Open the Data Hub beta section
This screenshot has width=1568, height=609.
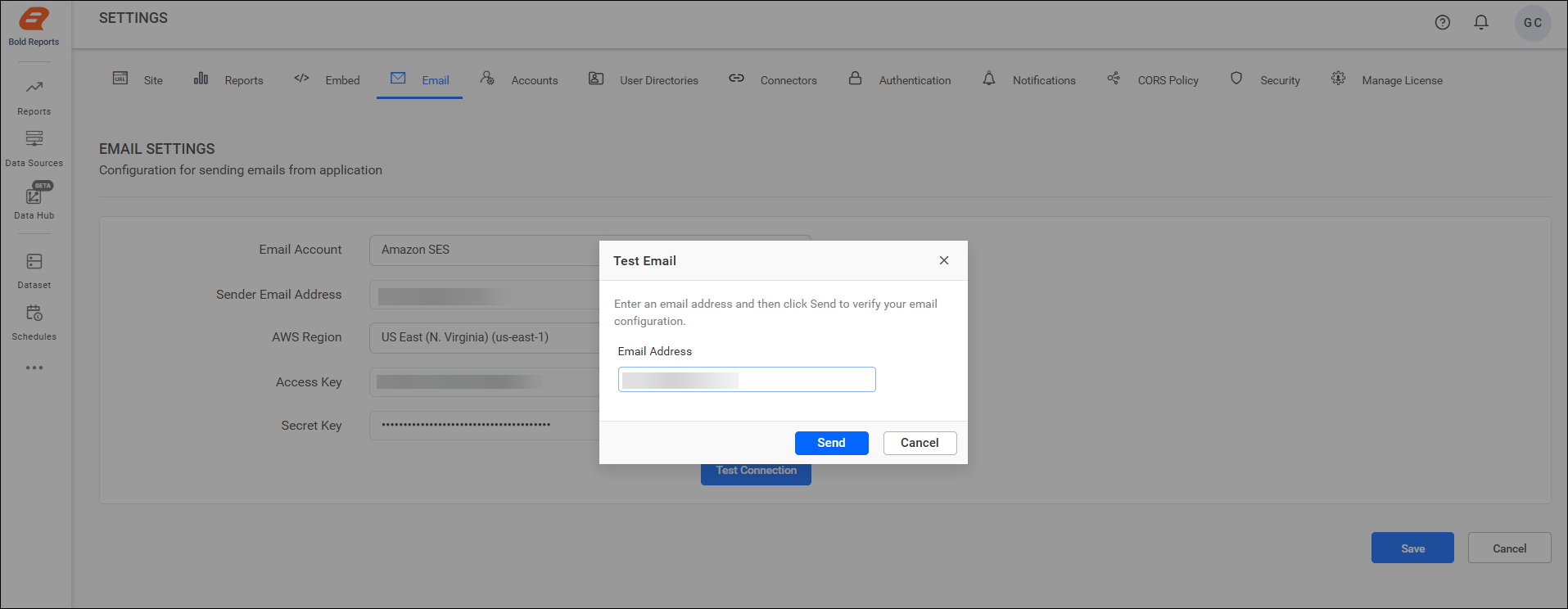pos(34,201)
